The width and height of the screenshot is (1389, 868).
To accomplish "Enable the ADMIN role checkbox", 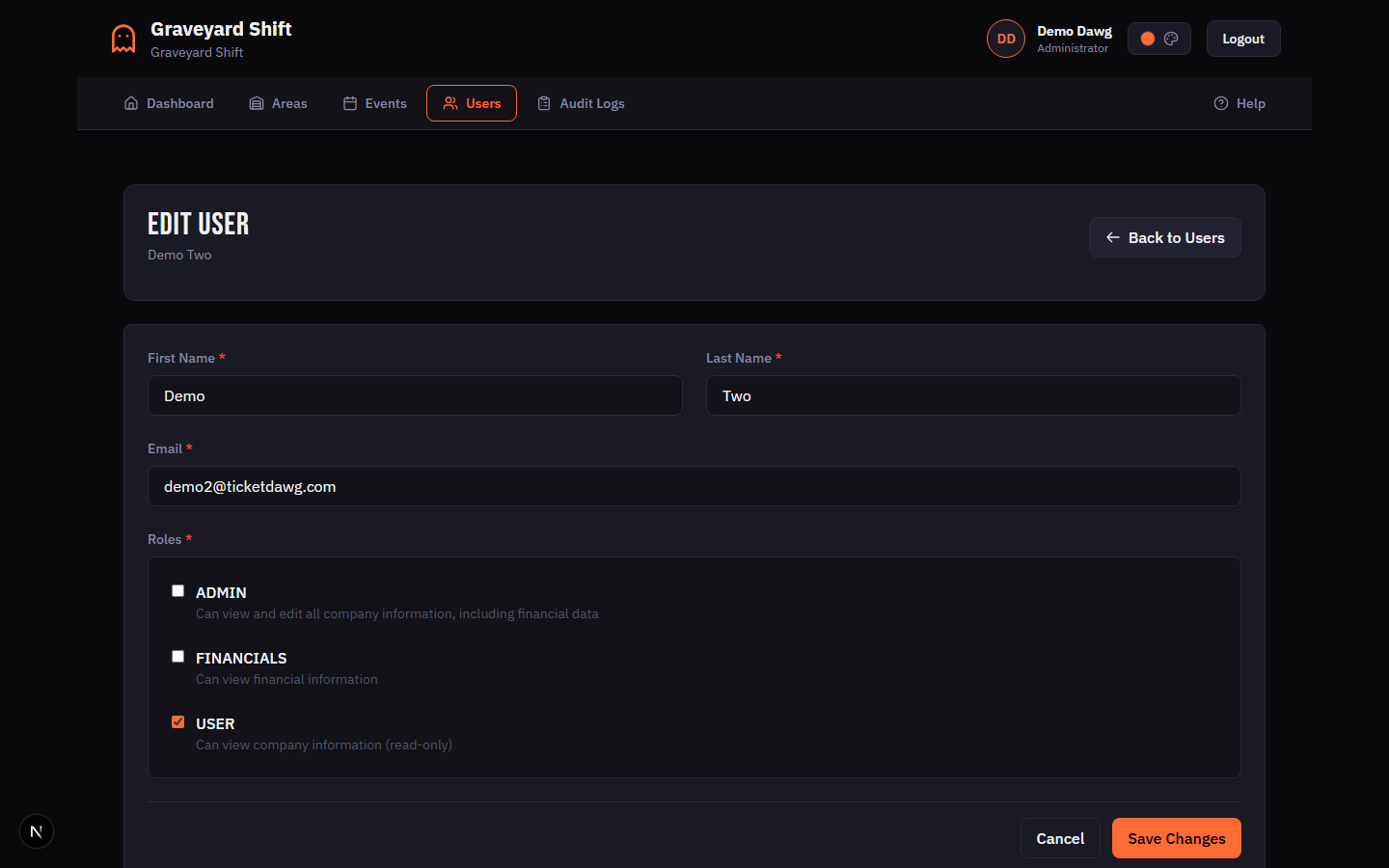I will tap(177, 590).
